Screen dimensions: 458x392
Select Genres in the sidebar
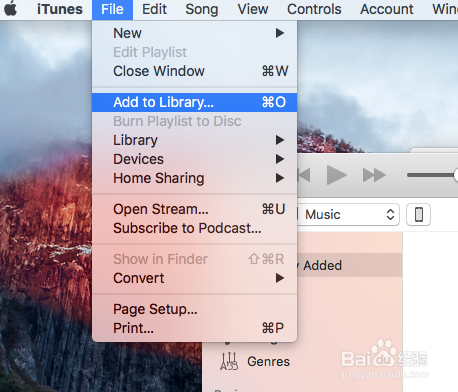268,361
